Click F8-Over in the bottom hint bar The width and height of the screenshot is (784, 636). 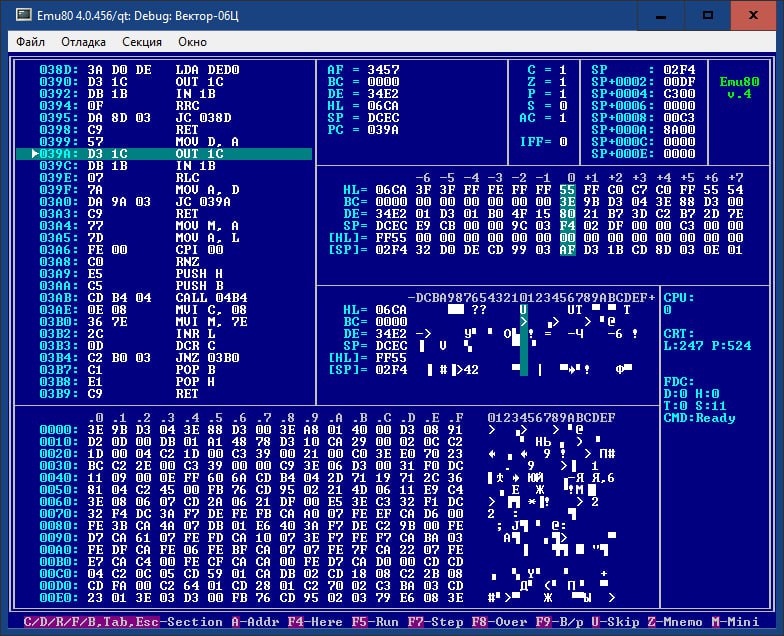pyautogui.click(x=499, y=621)
